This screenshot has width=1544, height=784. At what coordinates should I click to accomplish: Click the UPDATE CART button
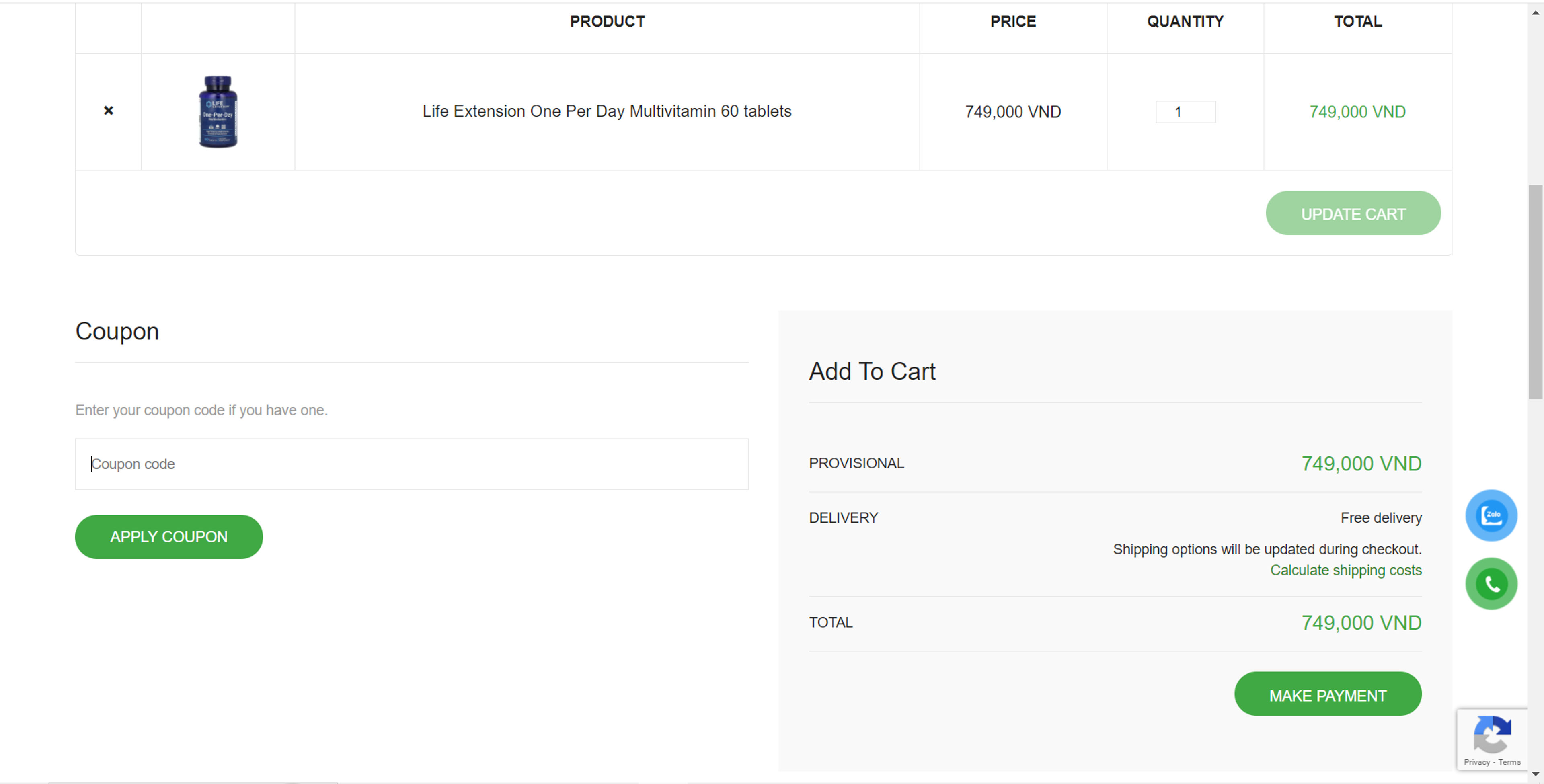pos(1353,213)
